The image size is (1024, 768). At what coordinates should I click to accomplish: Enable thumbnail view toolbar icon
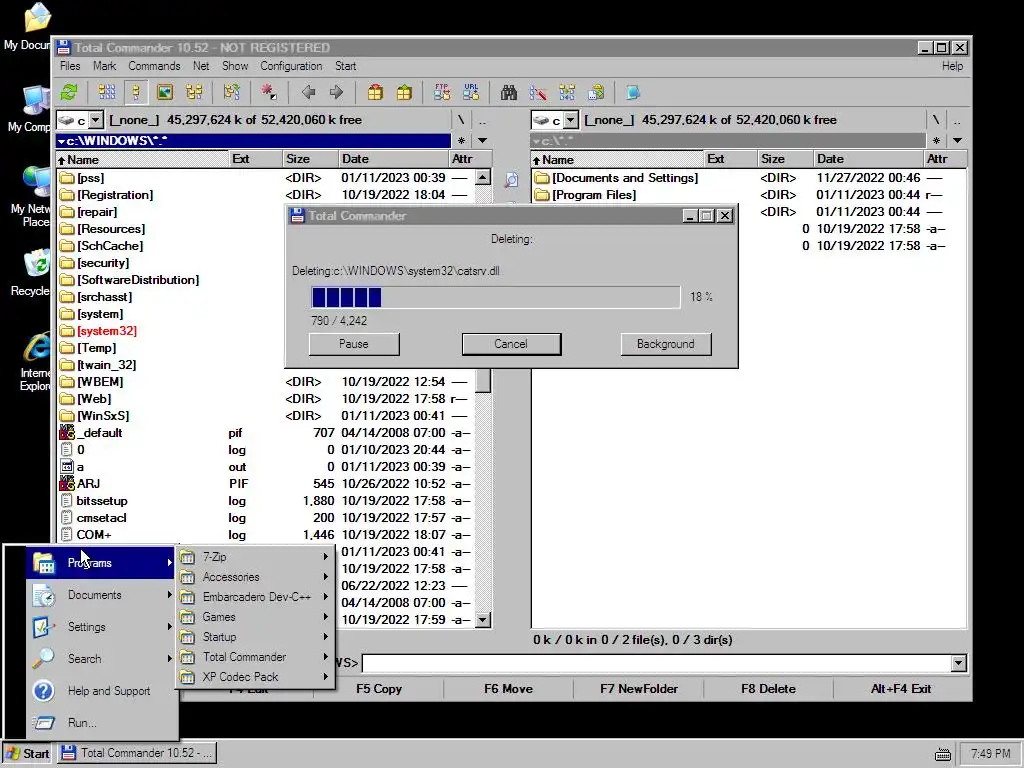(165, 93)
